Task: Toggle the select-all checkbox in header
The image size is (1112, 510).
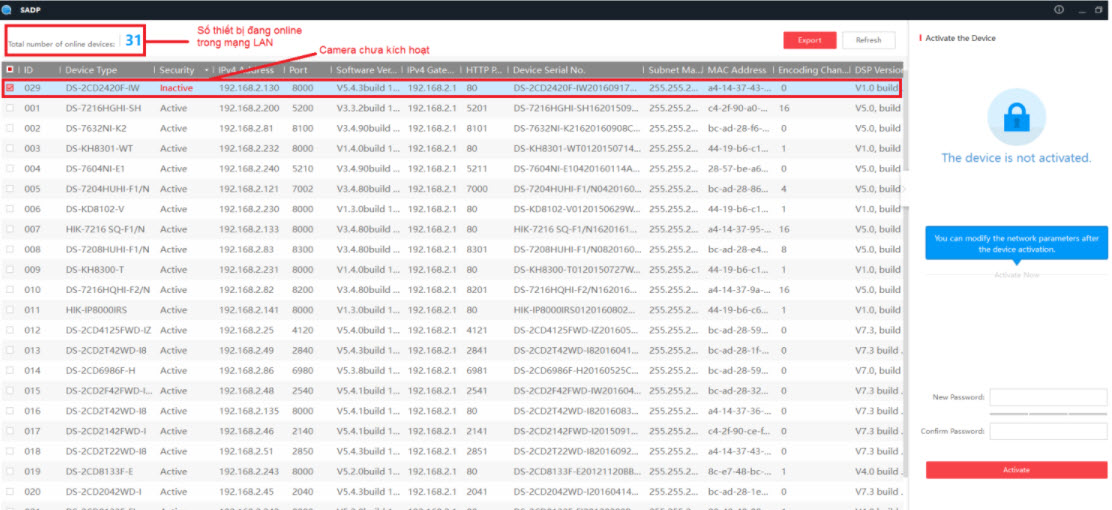Action: coord(10,70)
